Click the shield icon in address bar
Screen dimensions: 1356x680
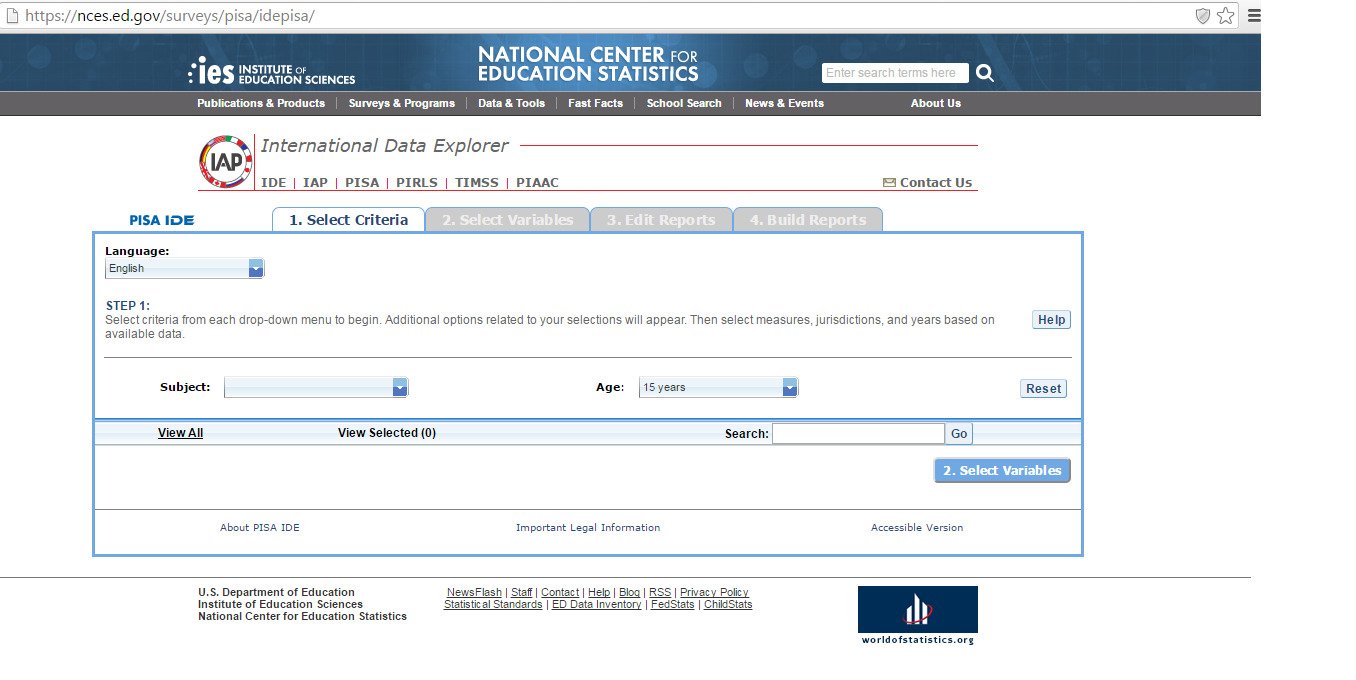[x=1203, y=16]
